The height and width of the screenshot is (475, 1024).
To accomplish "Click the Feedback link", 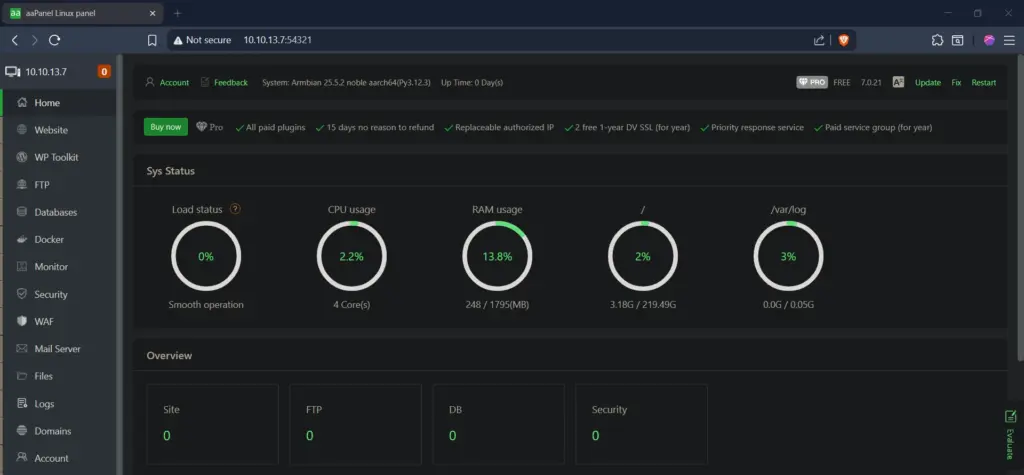I will [231, 82].
